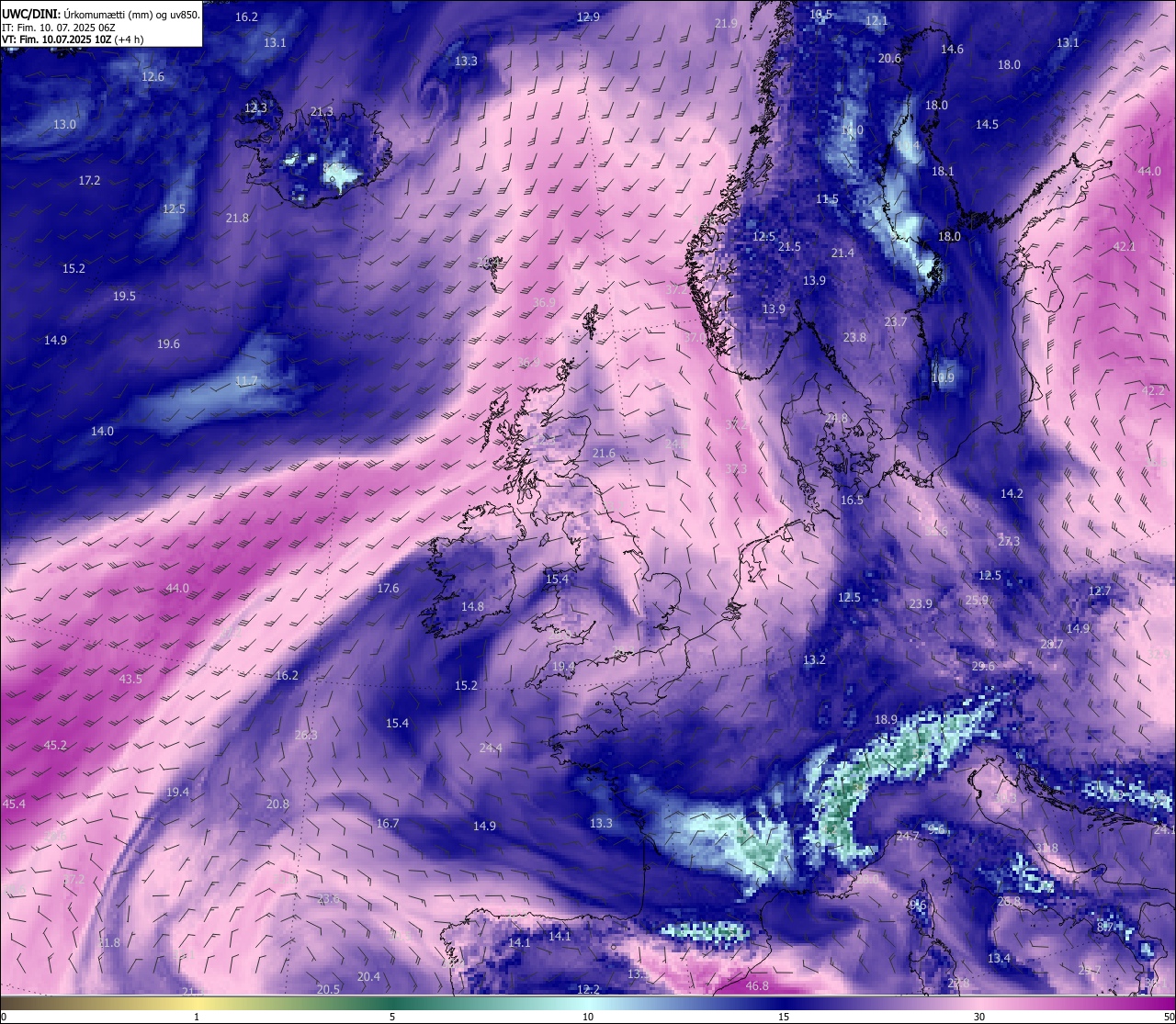Click the 24.7 value label
Image resolution: width=1176 pixels, height=1024 pixels.
click(x=908, y=836)
